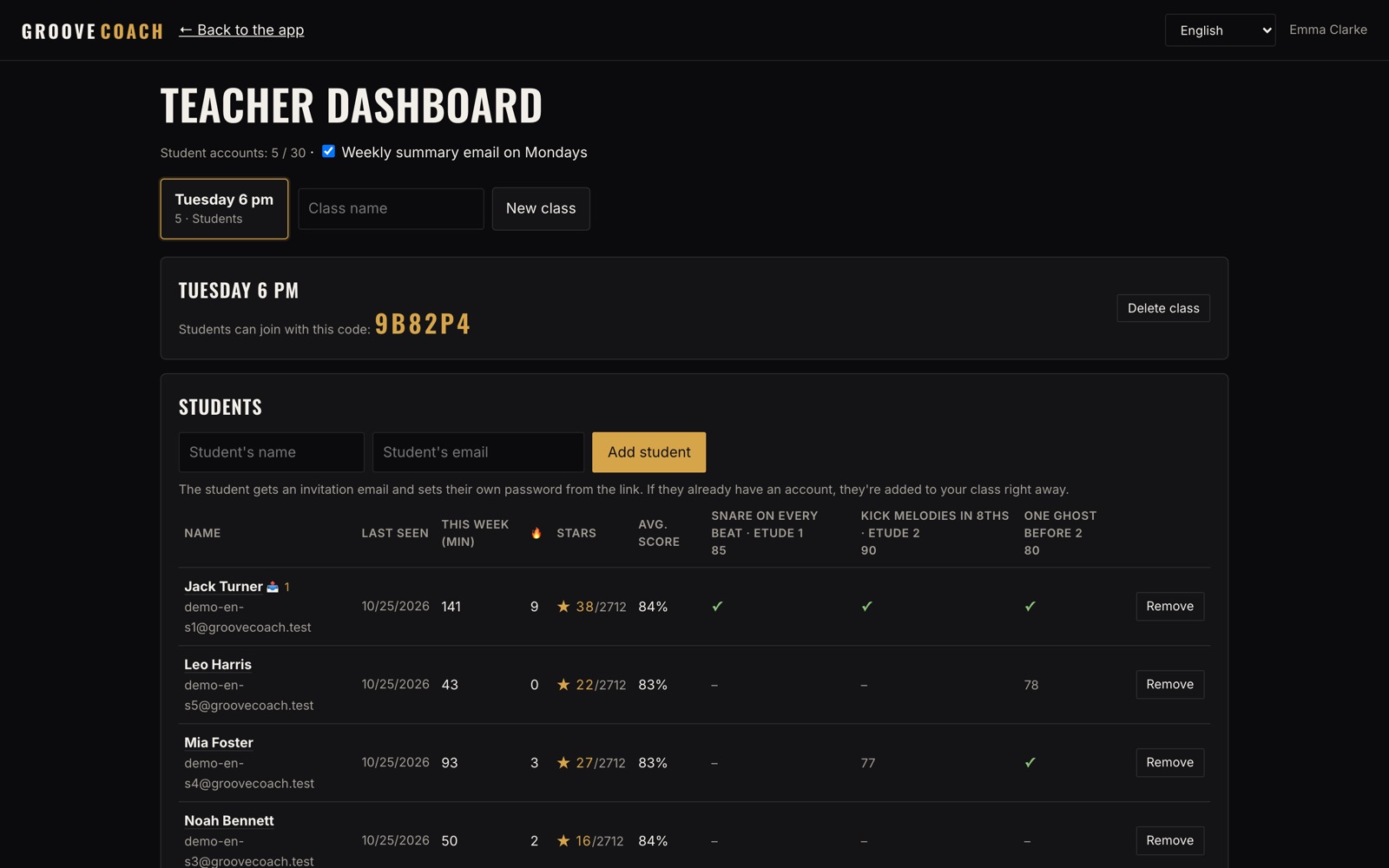Click Jack Turner's One Ghost Before 2 checkmark

[1030, 606]
